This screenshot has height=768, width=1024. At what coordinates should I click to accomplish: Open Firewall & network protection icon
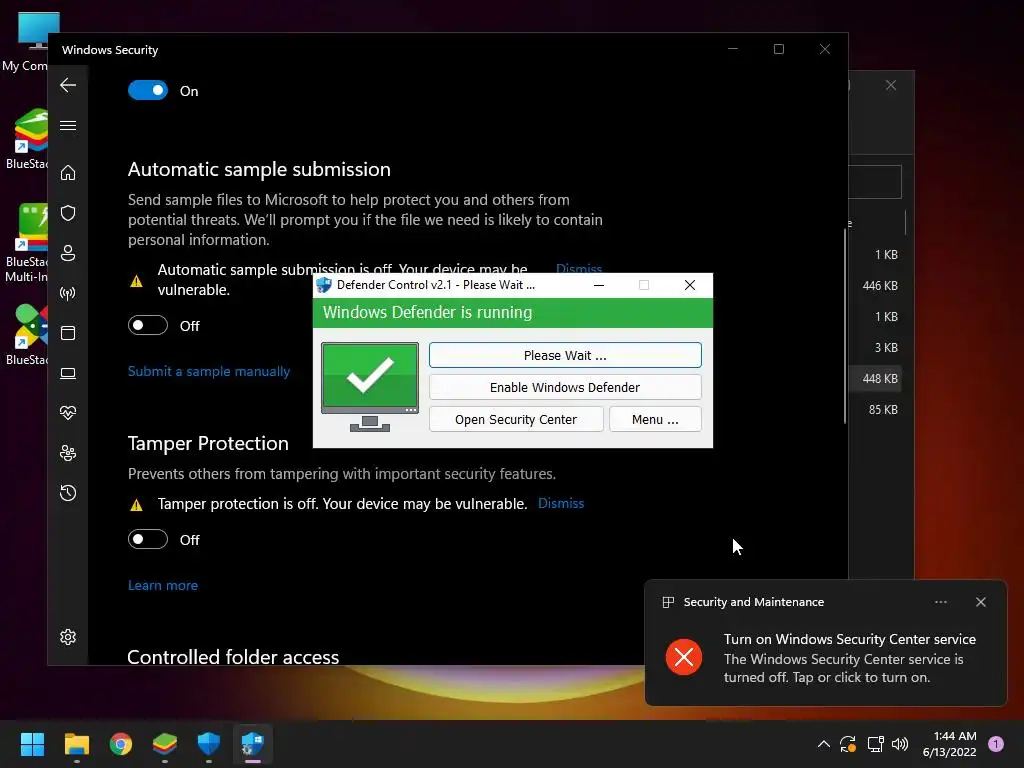click(68, 293)
